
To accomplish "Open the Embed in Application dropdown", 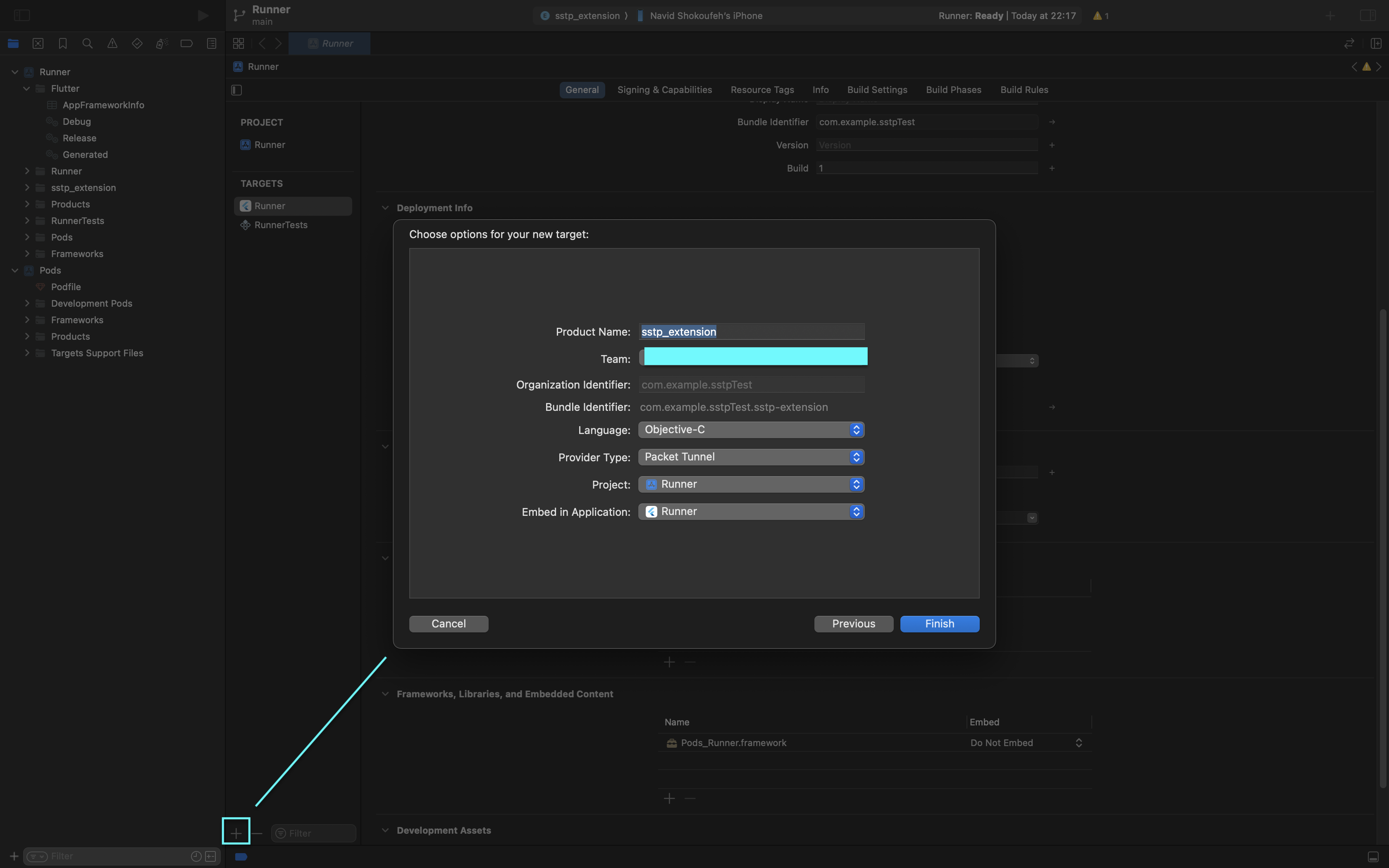I will coord(751,512).
